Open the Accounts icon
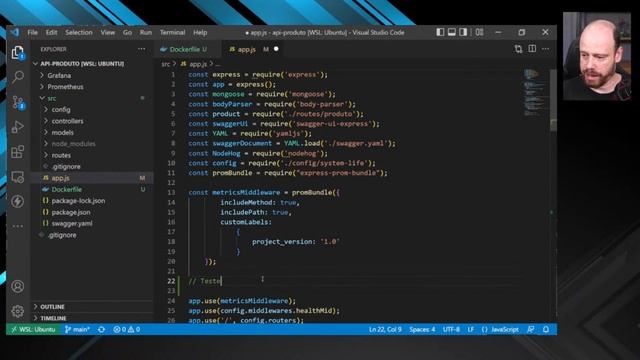Screen dimensions: 640x360 coord(18,286)
